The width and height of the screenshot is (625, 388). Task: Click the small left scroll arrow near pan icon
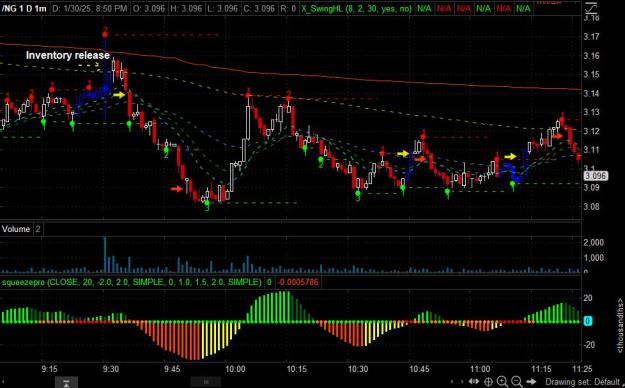pyautogui.click(x=451, y=382)
